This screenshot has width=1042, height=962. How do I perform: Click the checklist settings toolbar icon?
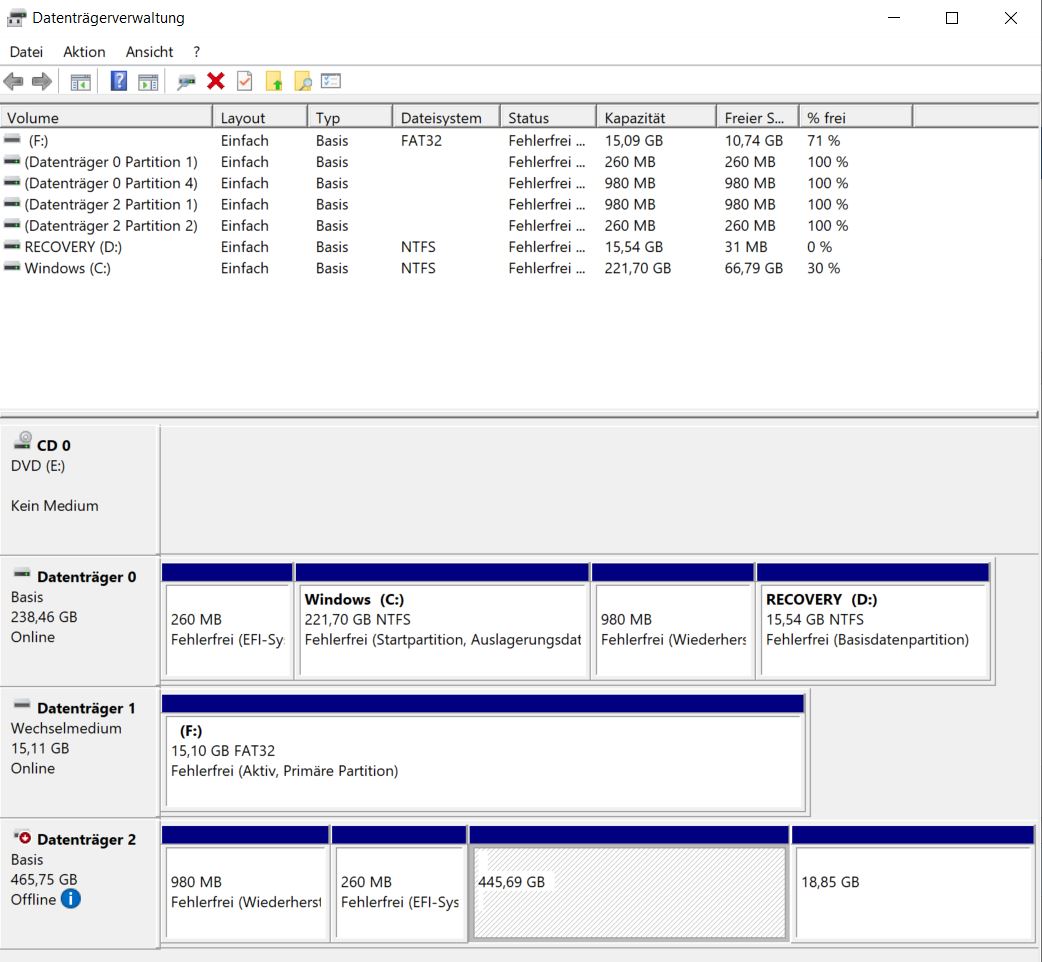point(330,81)
